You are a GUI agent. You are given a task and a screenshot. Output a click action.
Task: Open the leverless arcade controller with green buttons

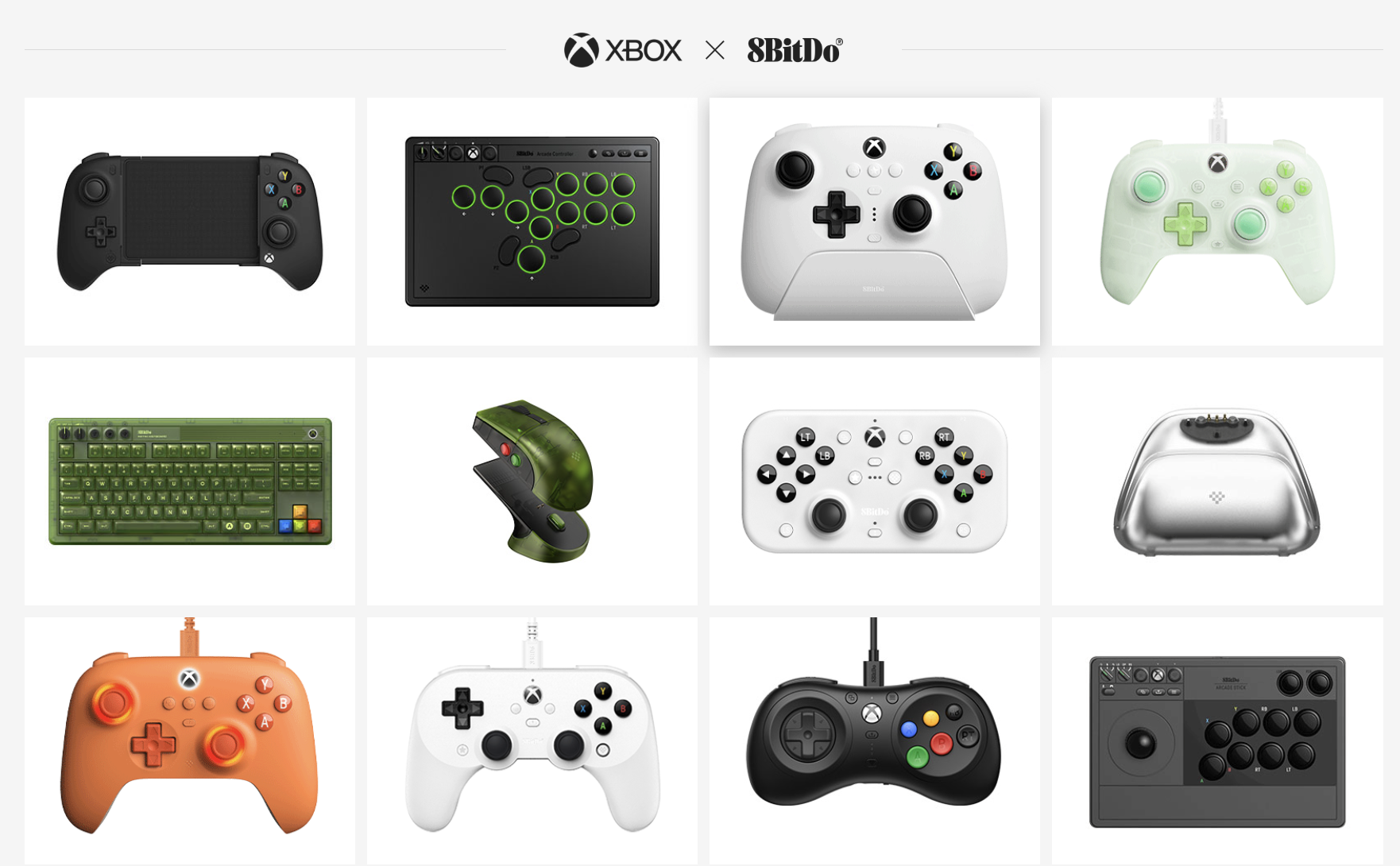tap(532, 222)
